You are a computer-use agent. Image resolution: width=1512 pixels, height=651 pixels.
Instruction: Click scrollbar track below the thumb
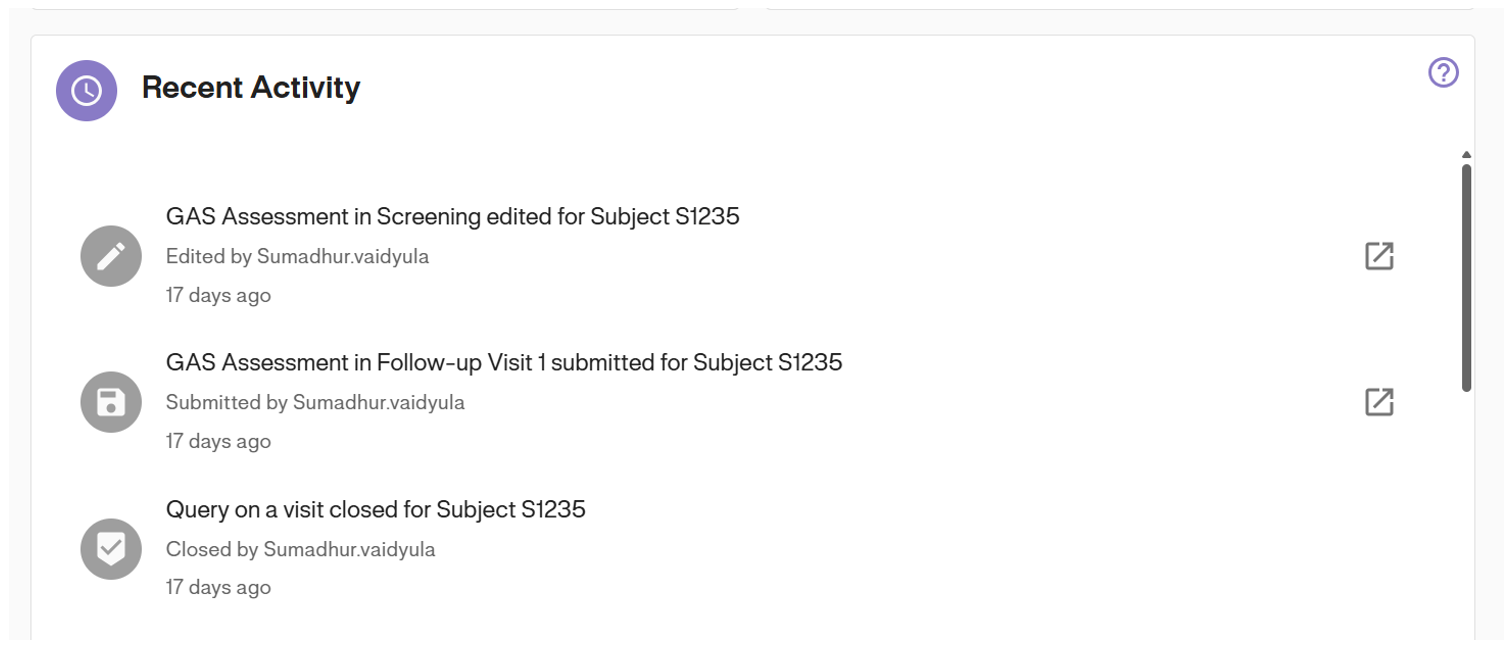tap(1466, 500)
